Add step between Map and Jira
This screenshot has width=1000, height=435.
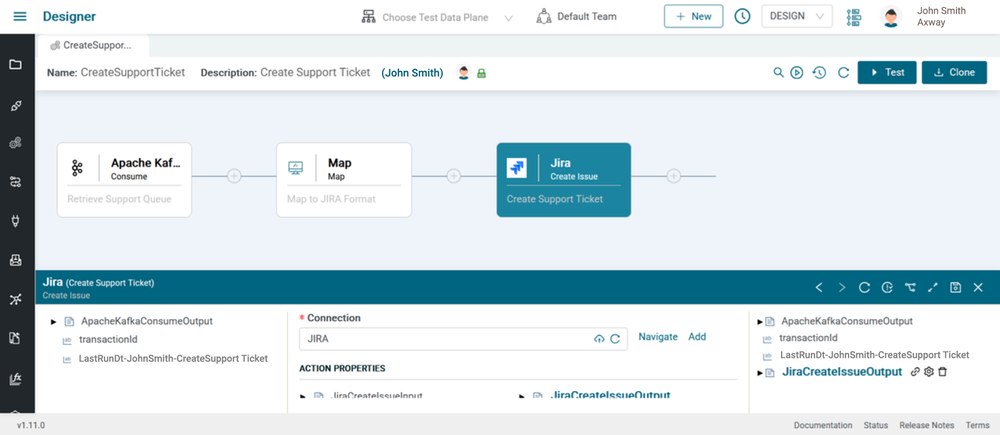tap(453, 176)
